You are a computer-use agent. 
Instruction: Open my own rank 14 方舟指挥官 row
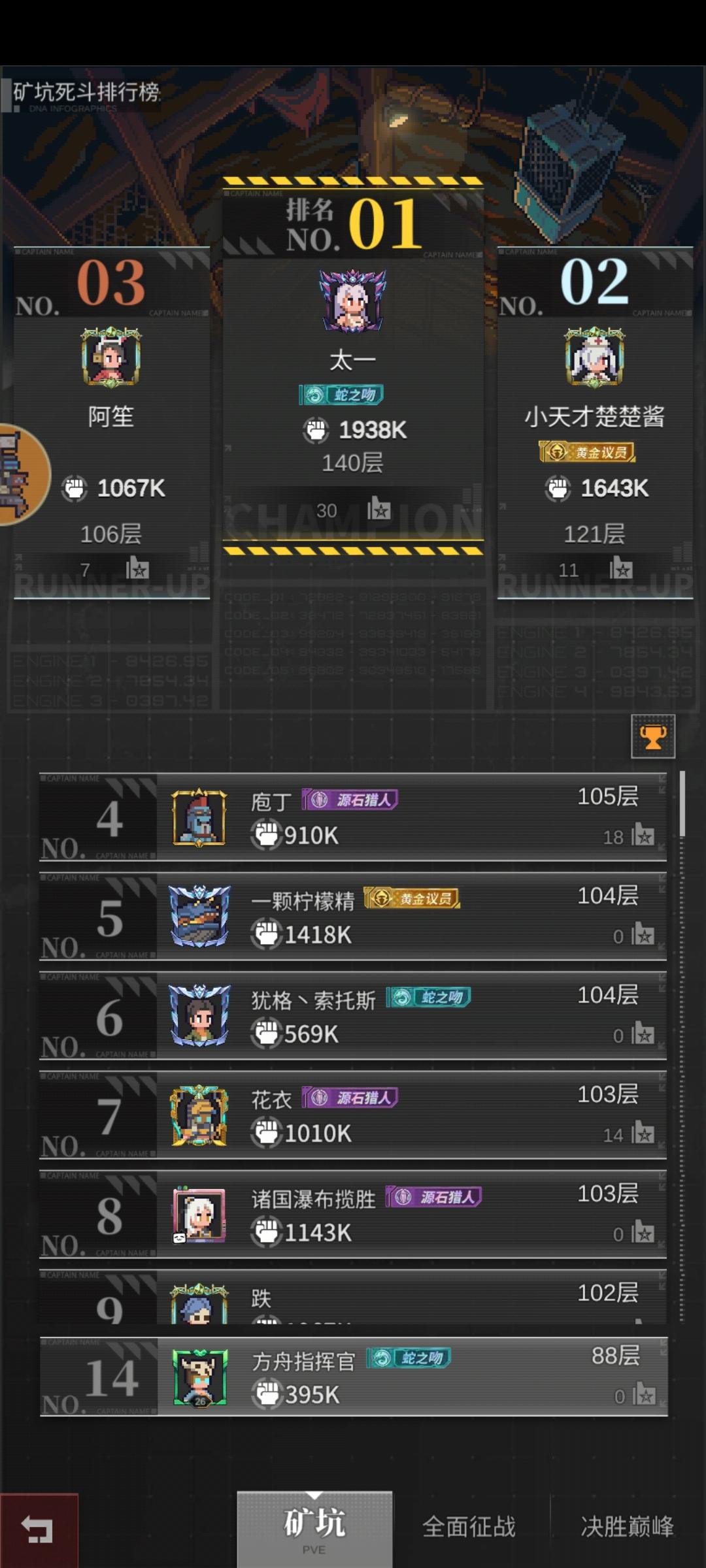353,1376
